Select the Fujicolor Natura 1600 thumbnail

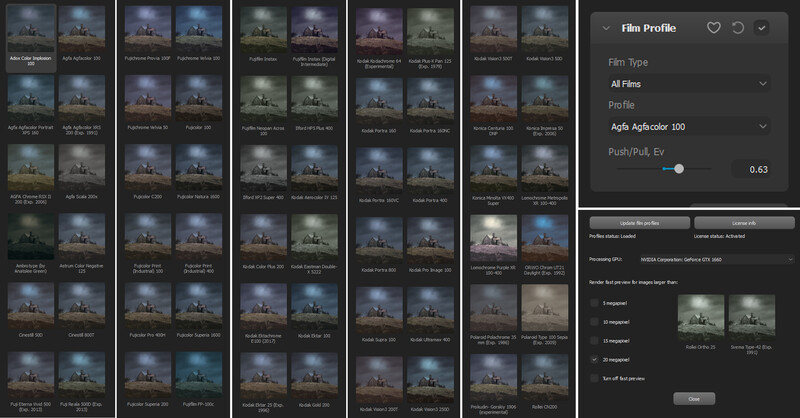198,168
